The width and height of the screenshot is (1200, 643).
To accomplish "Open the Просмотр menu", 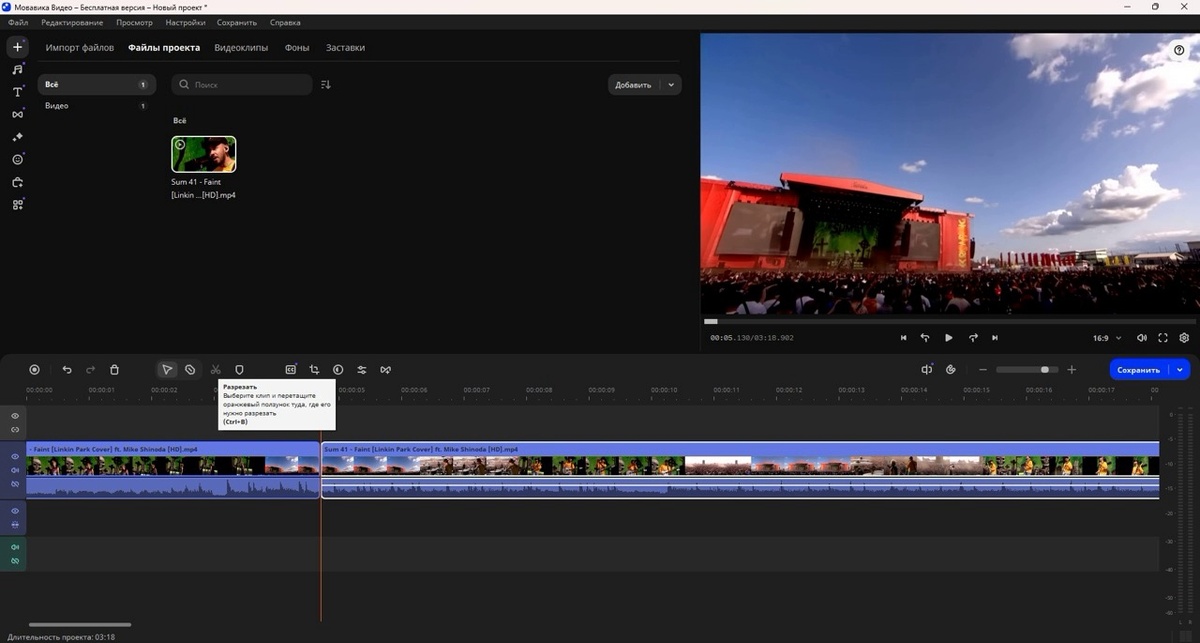I will [134, 22].
